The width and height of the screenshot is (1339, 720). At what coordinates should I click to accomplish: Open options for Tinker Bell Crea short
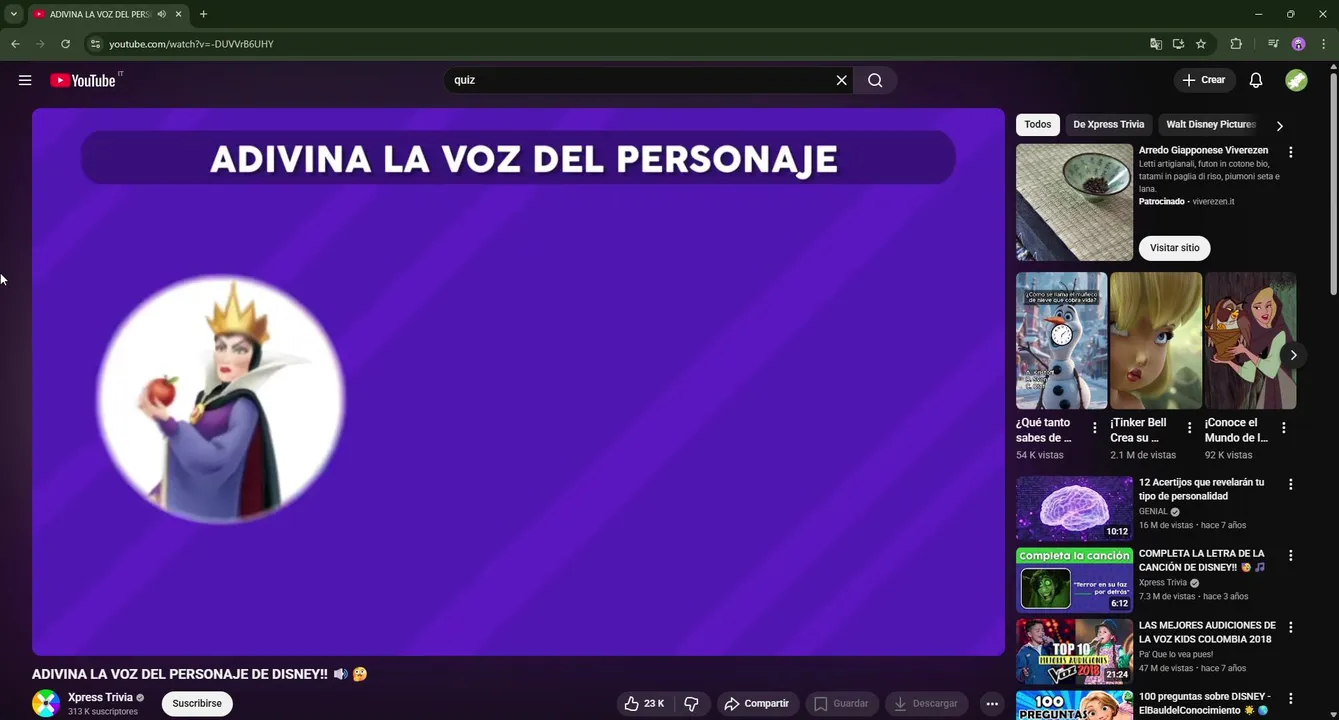1189,428
